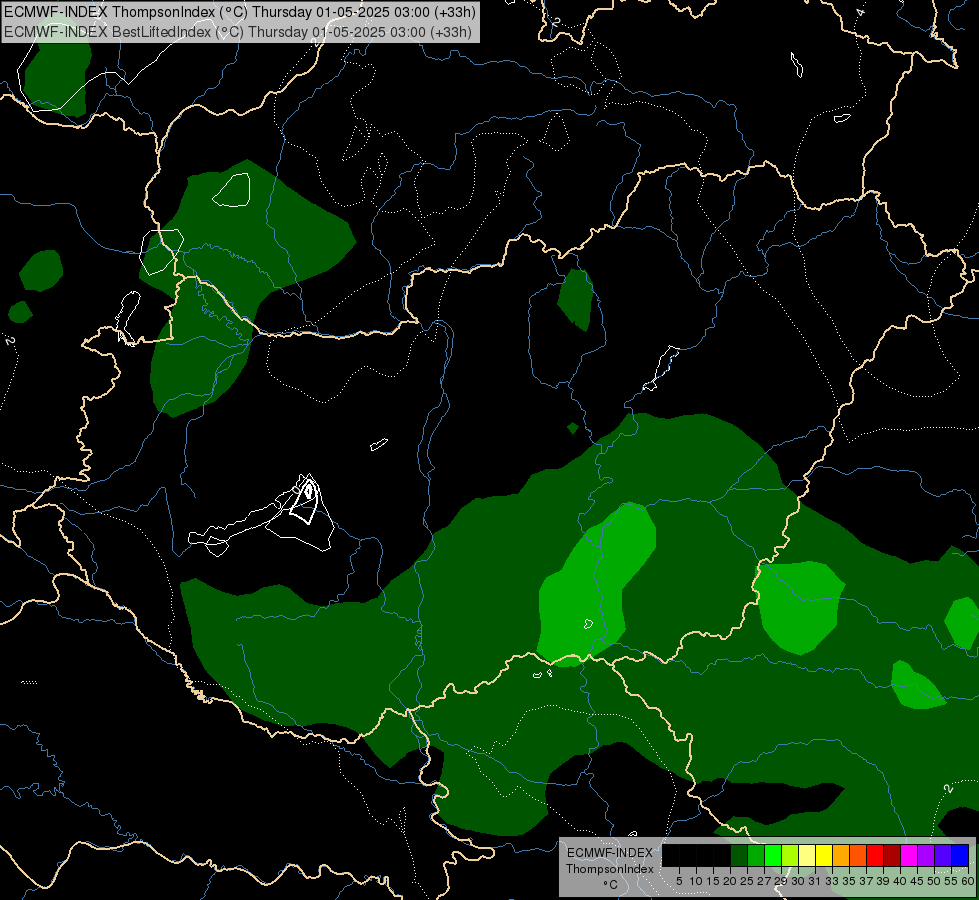Image resolution: width=979 pixels, height=900 pixels.
Task: Select the purple 45-50 legend swatch
Action: (926, 855)
